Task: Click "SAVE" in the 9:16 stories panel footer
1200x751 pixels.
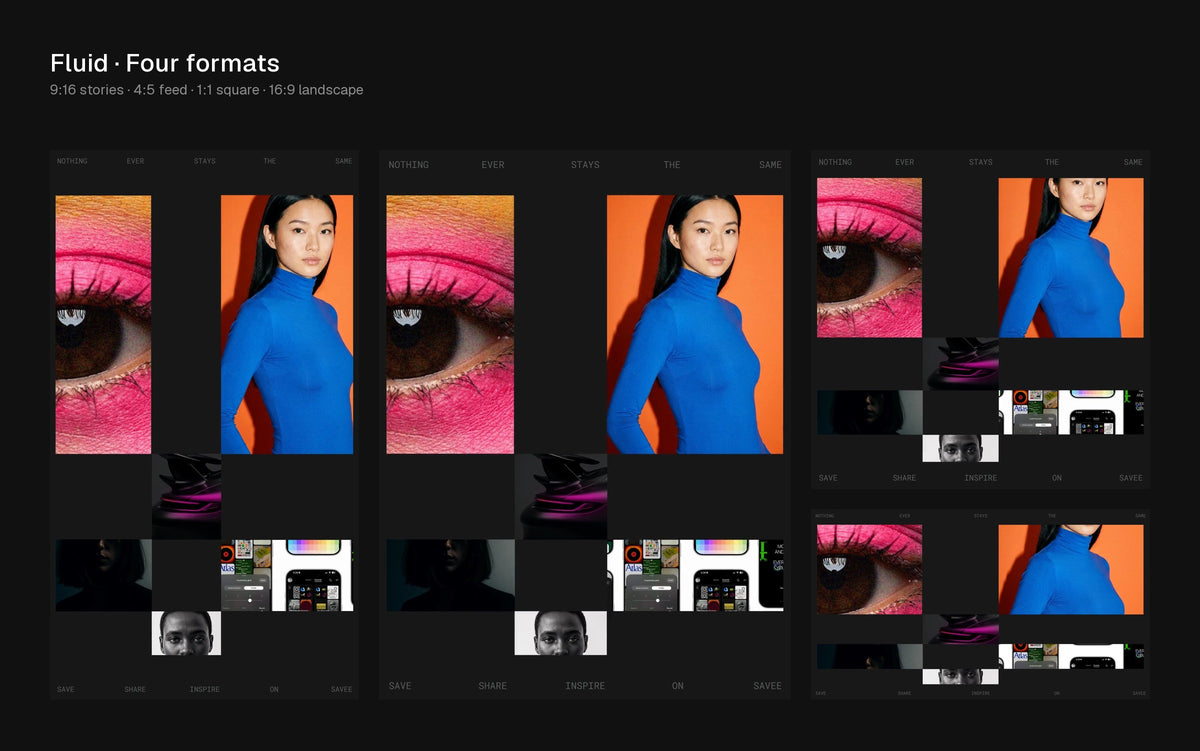Action: coord(66,690)
